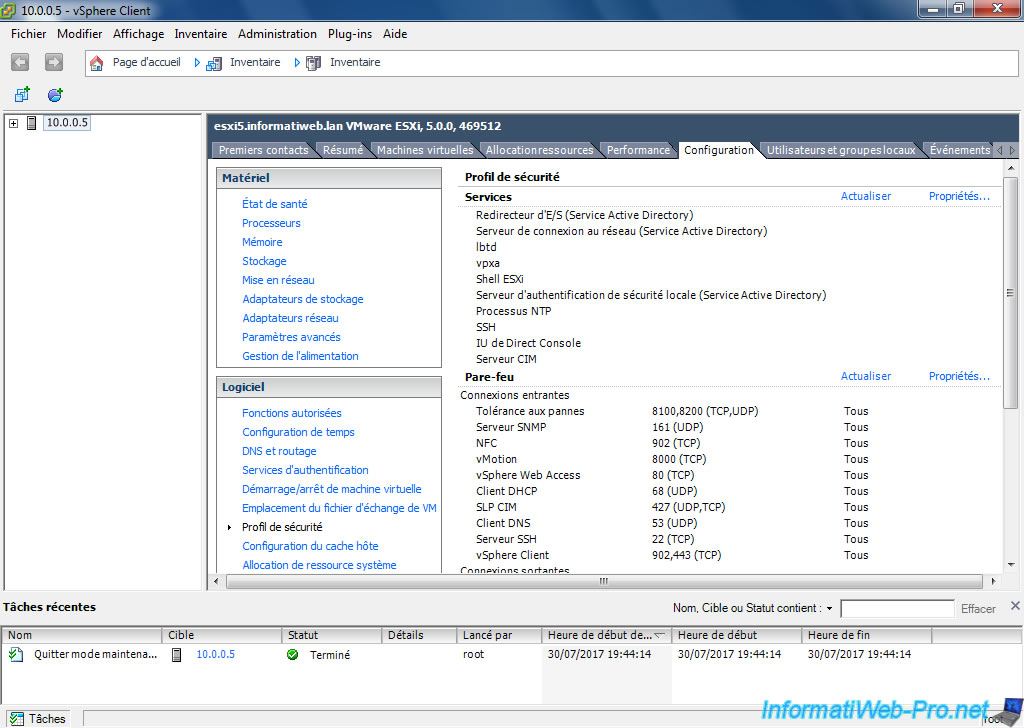Click the Statut column header
The width and height of the screenshot is (1024, 728).
tap(332, 635)
